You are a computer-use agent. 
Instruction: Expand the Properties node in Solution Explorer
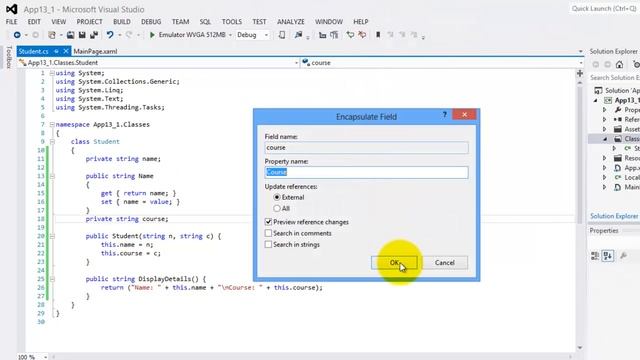point(605,110)
